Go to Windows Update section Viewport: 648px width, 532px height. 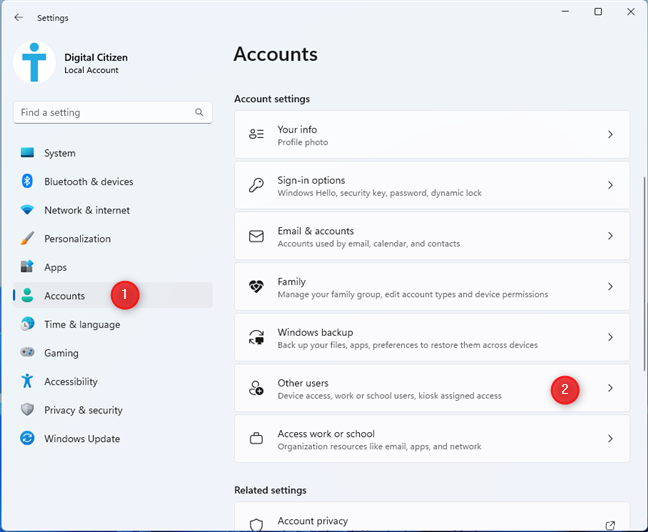pos(81,439)
